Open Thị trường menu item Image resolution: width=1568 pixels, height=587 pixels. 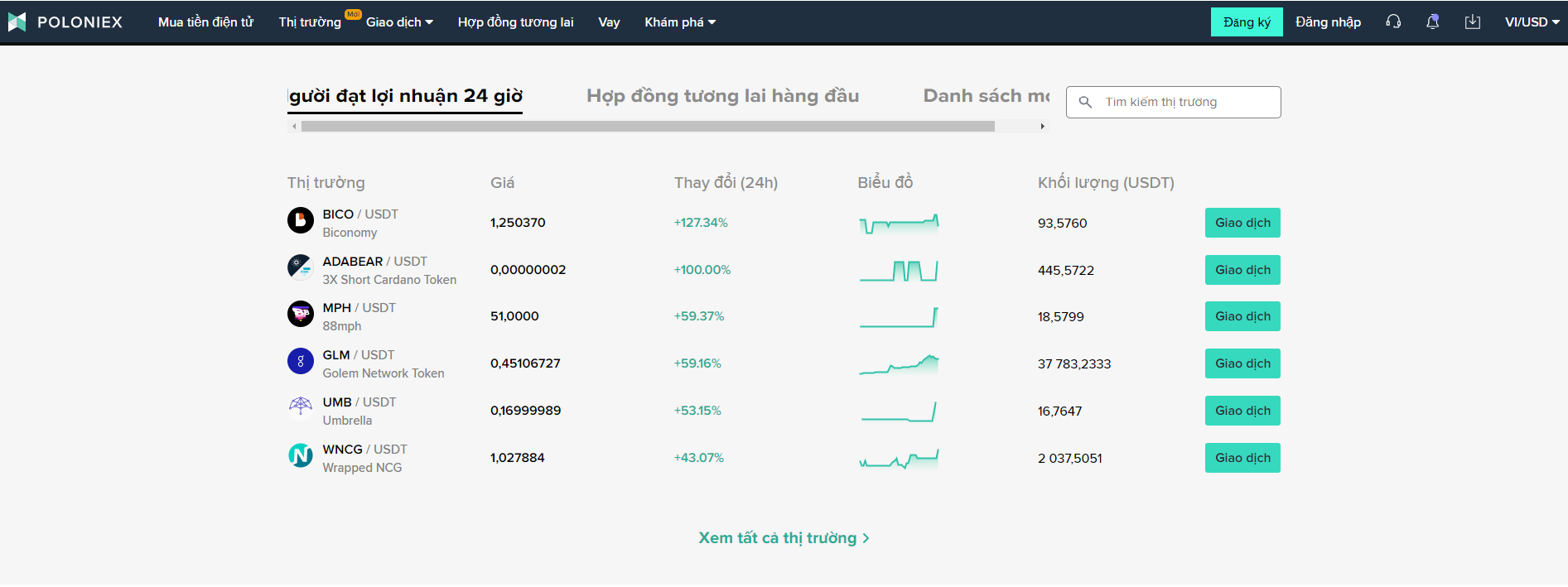310,22
